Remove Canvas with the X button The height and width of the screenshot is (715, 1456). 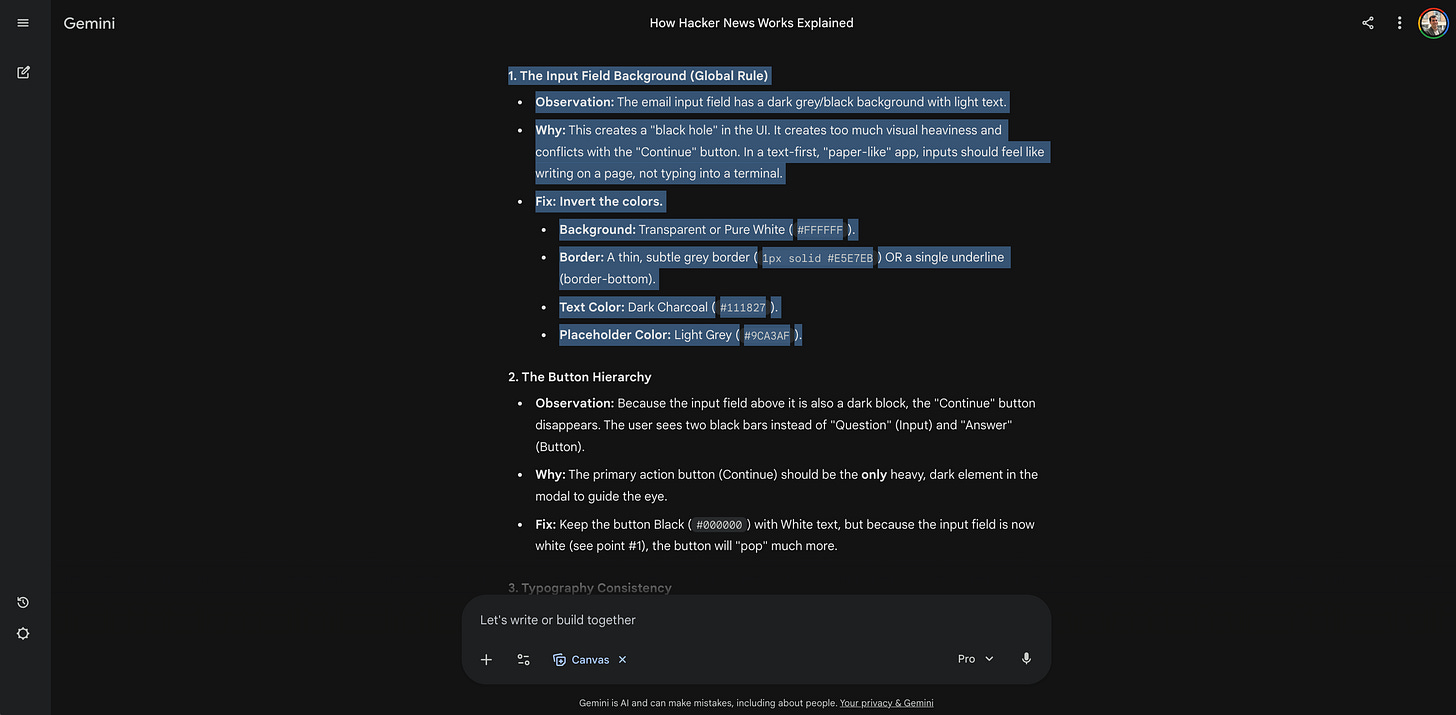tap(621, 659)
